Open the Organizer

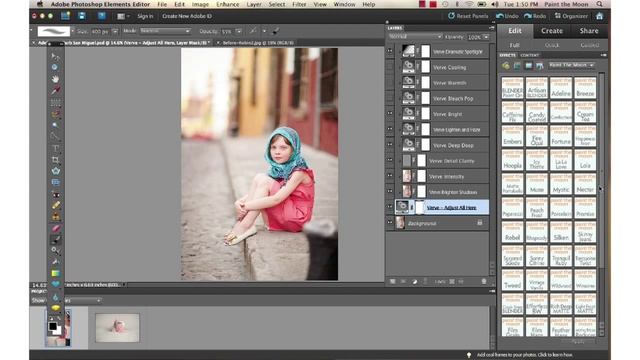pyautogui.click(x=571, y=16)
